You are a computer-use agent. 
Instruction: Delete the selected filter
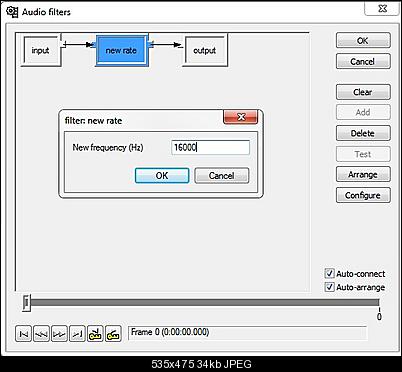pos(363,133)
